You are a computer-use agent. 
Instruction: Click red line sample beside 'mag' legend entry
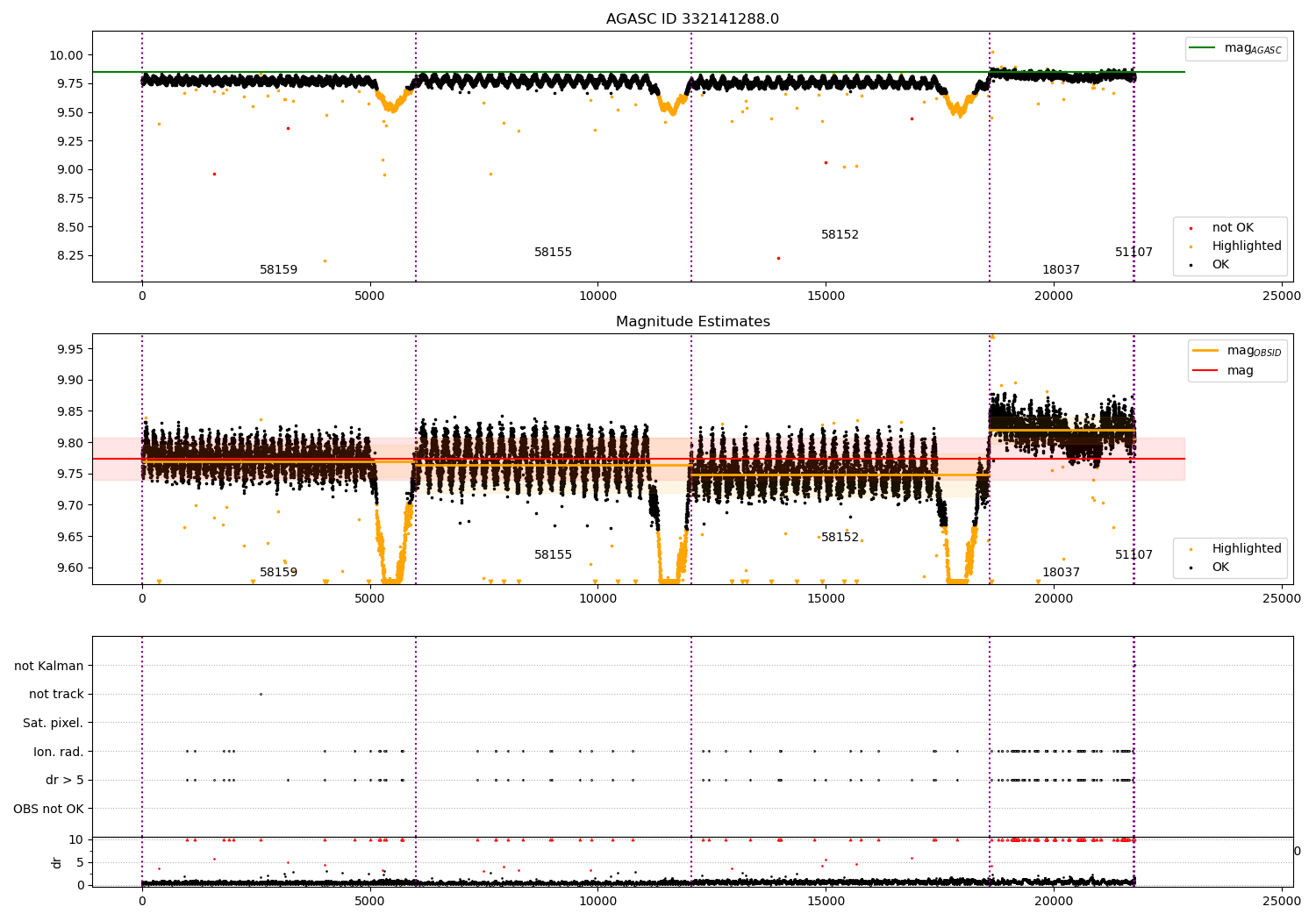point(1205,371)
